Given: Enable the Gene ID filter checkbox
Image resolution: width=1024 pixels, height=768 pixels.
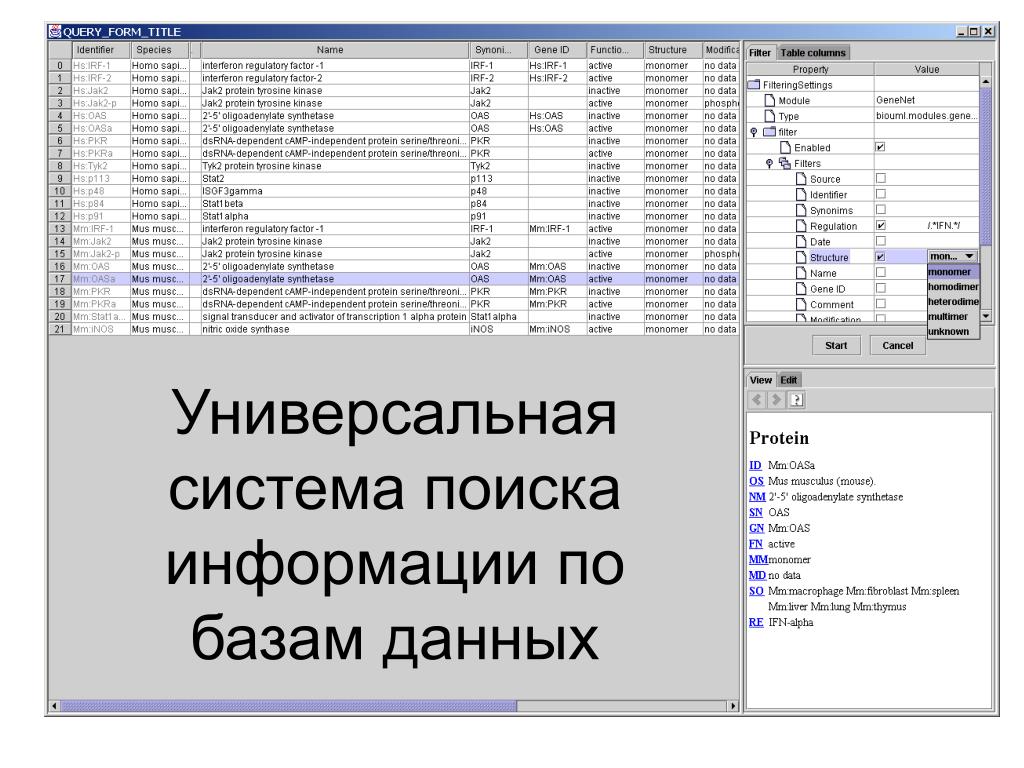Looking at the screenshot, I should click(880, 288).
